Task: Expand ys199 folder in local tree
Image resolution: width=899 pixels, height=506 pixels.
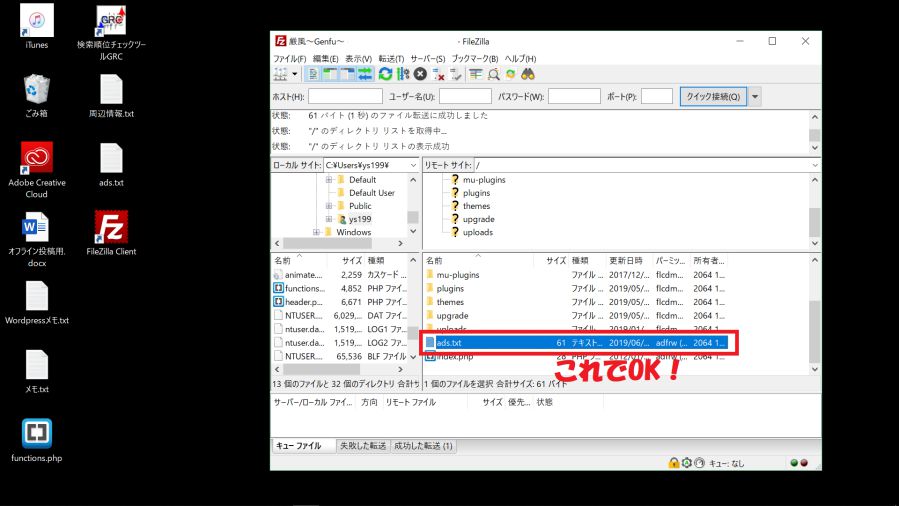Action: coord(329,219)
